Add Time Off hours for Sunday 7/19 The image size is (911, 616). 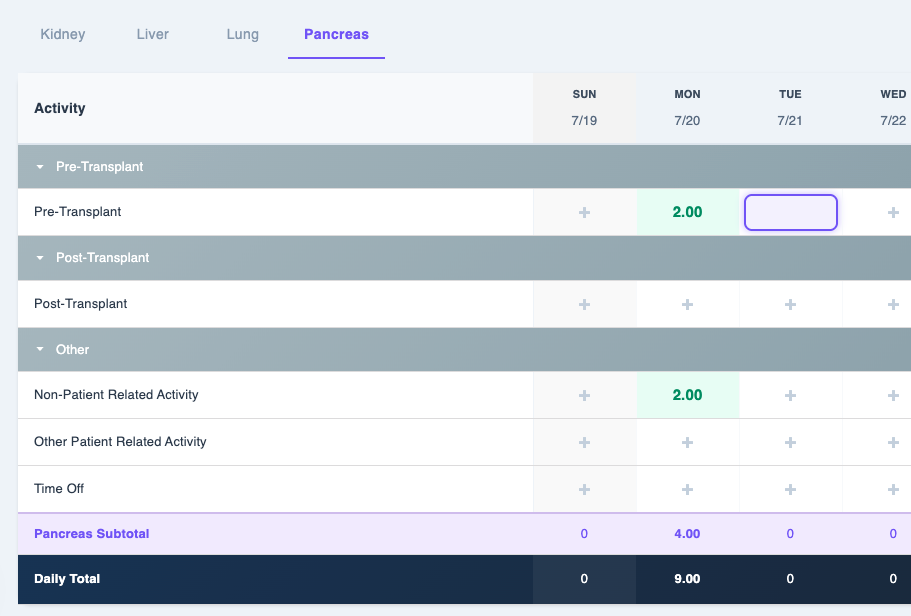point(584,490)
